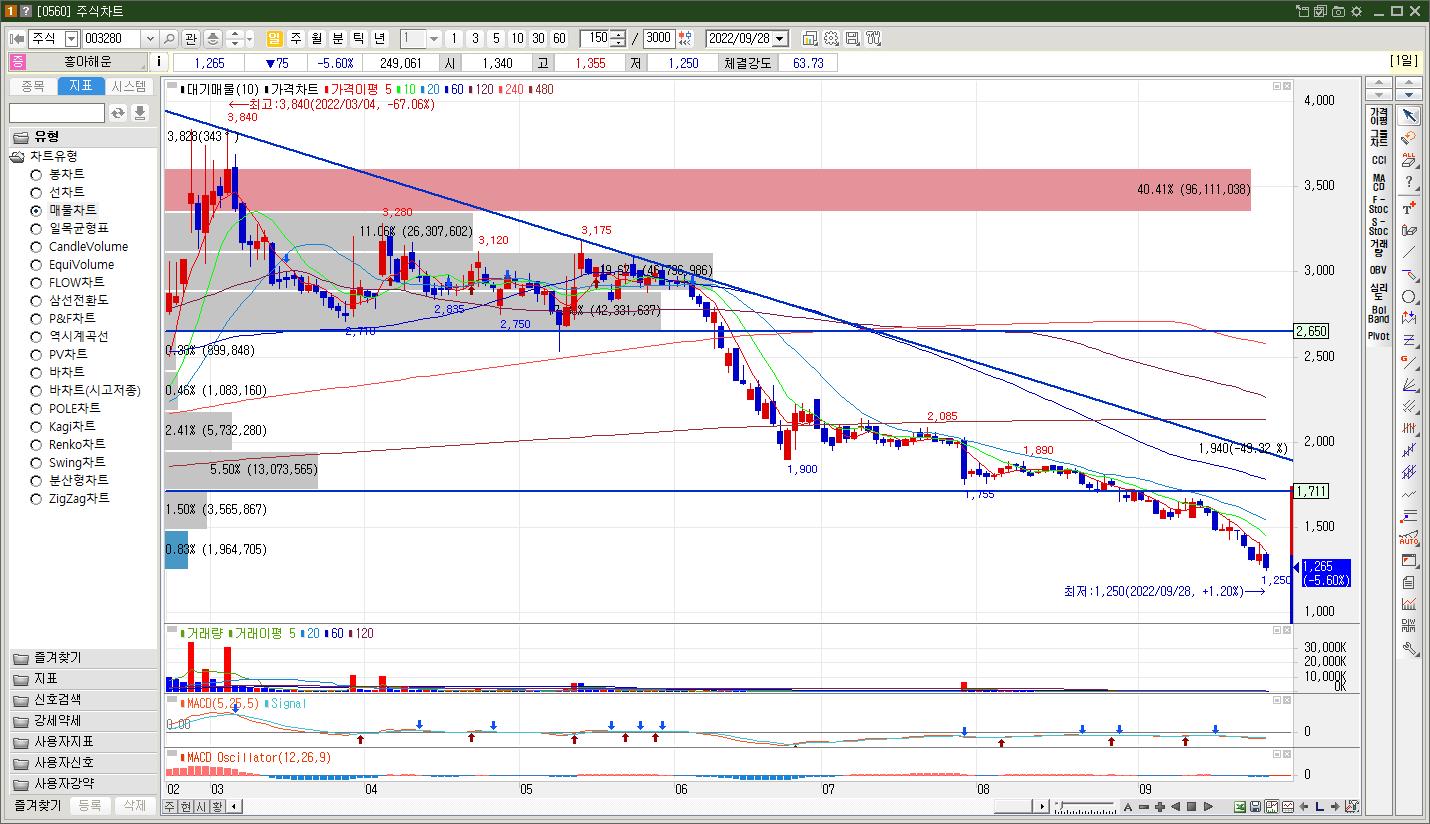Screen dimensions: 1430x824
Task: Click the 60 interval button
Action: click(559, 38)
